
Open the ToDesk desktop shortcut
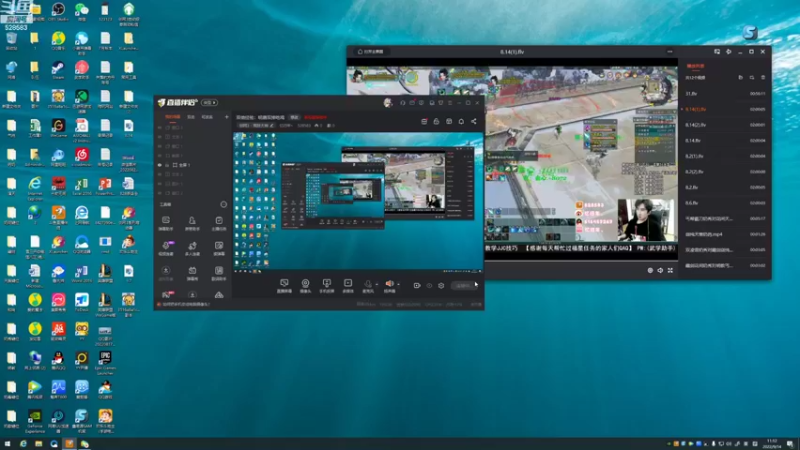click(82, 303)
